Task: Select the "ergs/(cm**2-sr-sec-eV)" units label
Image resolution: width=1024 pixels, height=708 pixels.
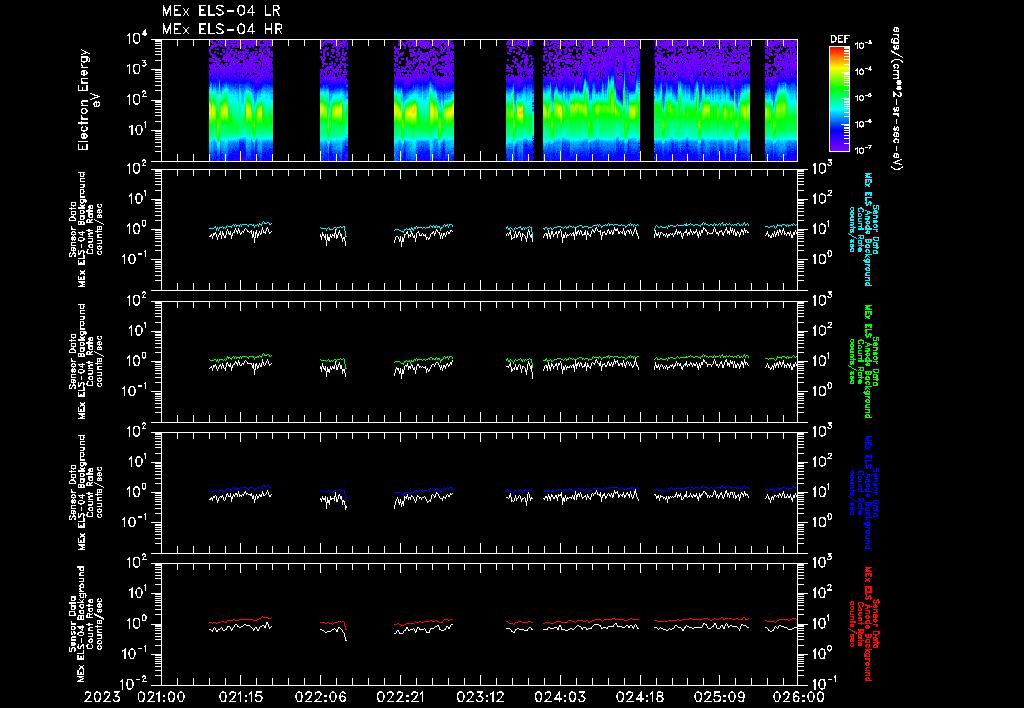Action: click(897, 99)
